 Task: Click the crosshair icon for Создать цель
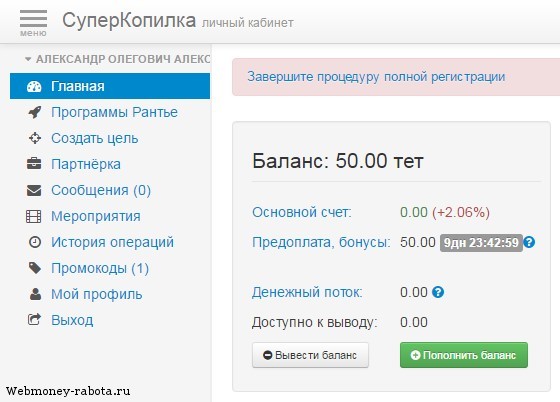[x=35, y=138]
